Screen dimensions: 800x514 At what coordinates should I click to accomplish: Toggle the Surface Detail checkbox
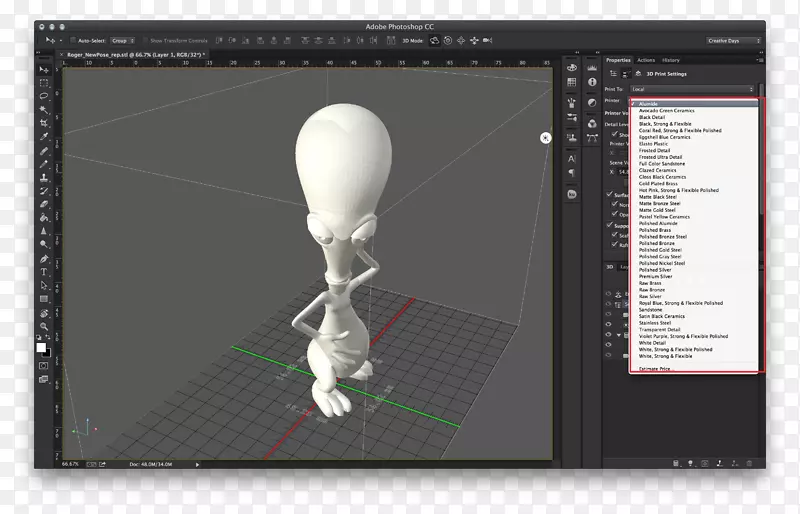pos(611,194)
